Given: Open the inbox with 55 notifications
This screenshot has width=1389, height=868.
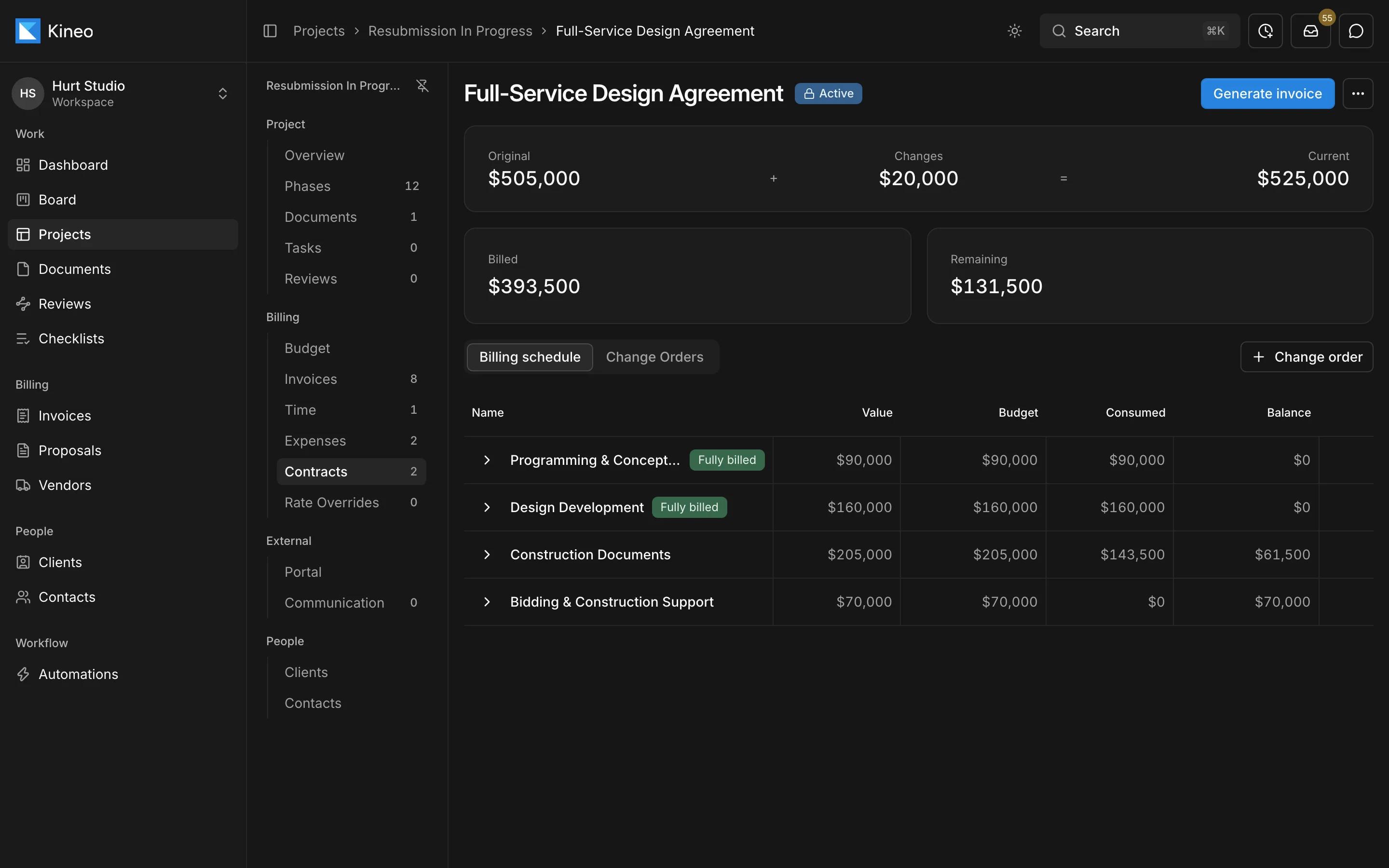Looking at the screenshot, I should [1310, 31].
